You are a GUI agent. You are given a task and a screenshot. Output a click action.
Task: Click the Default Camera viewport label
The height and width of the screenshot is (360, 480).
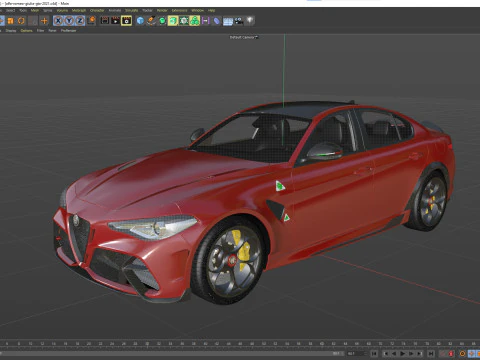tap(244, 37)
